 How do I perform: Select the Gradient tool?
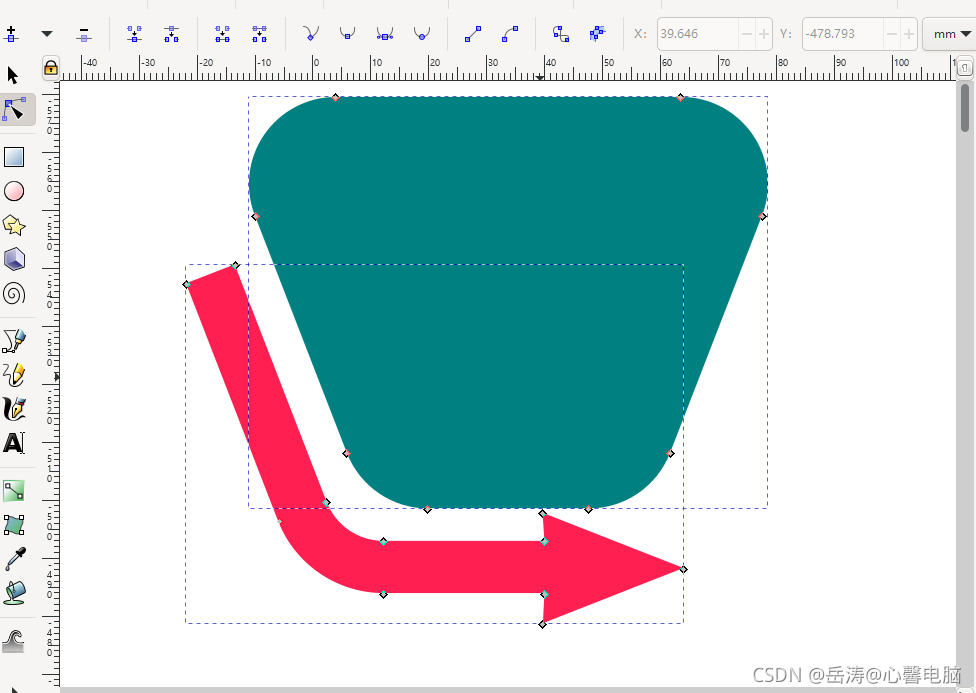tap(14, 491)
